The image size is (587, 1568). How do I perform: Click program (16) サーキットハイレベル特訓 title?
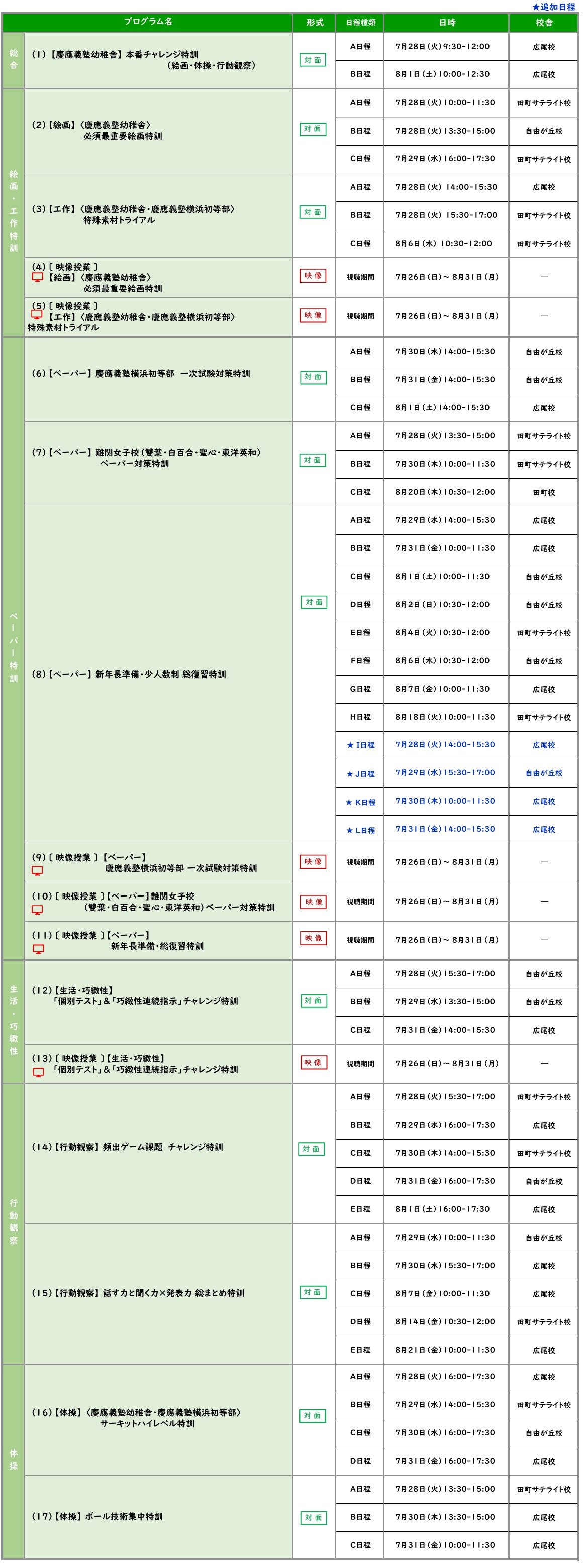(x=136, y=1418)
